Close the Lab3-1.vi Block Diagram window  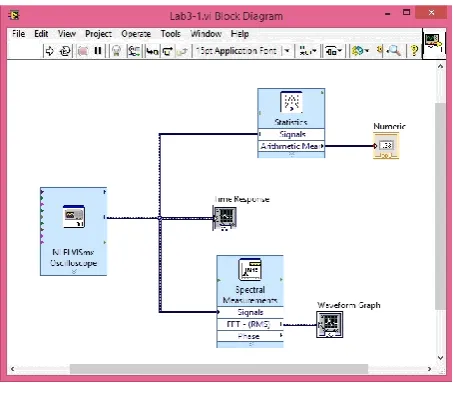431,13
